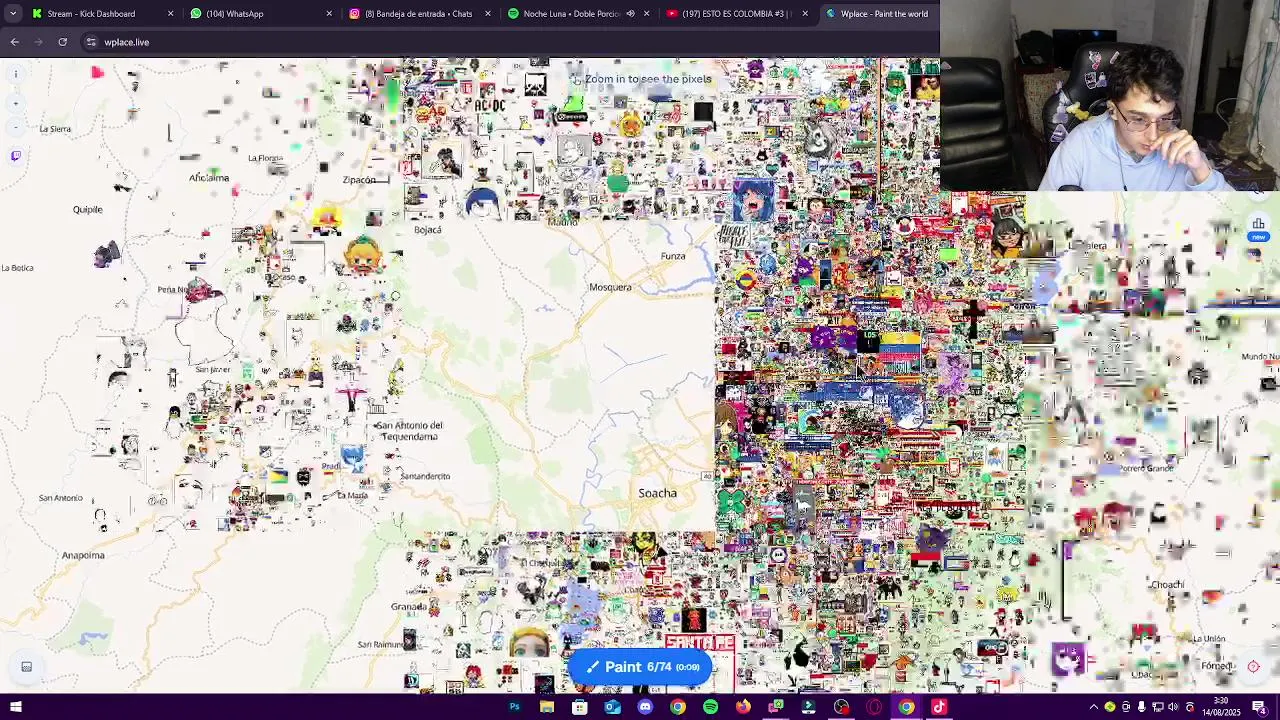Open Firefox from the taskbar

(x=743, y=707)
